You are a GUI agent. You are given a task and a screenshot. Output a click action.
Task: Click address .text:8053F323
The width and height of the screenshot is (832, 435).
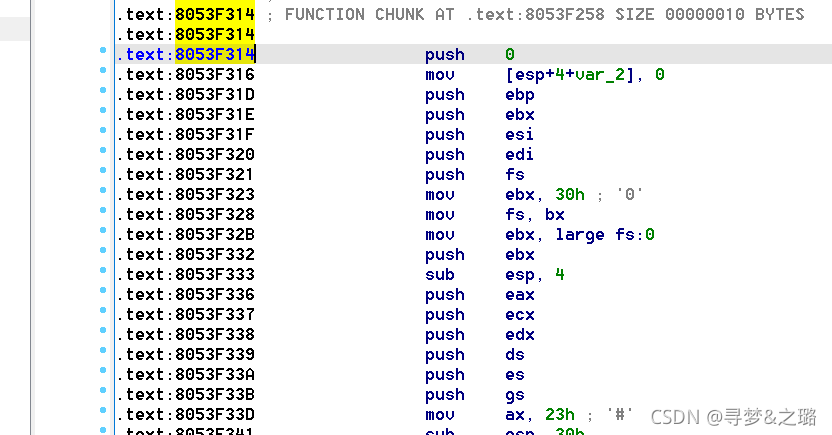(186, 195)
